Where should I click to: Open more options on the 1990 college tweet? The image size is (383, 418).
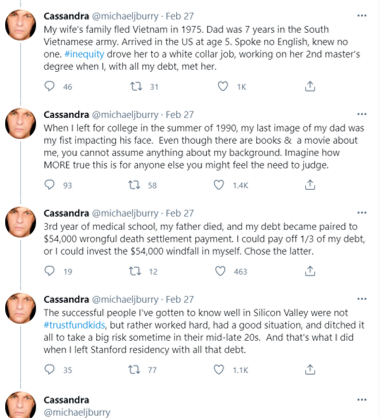362,114
